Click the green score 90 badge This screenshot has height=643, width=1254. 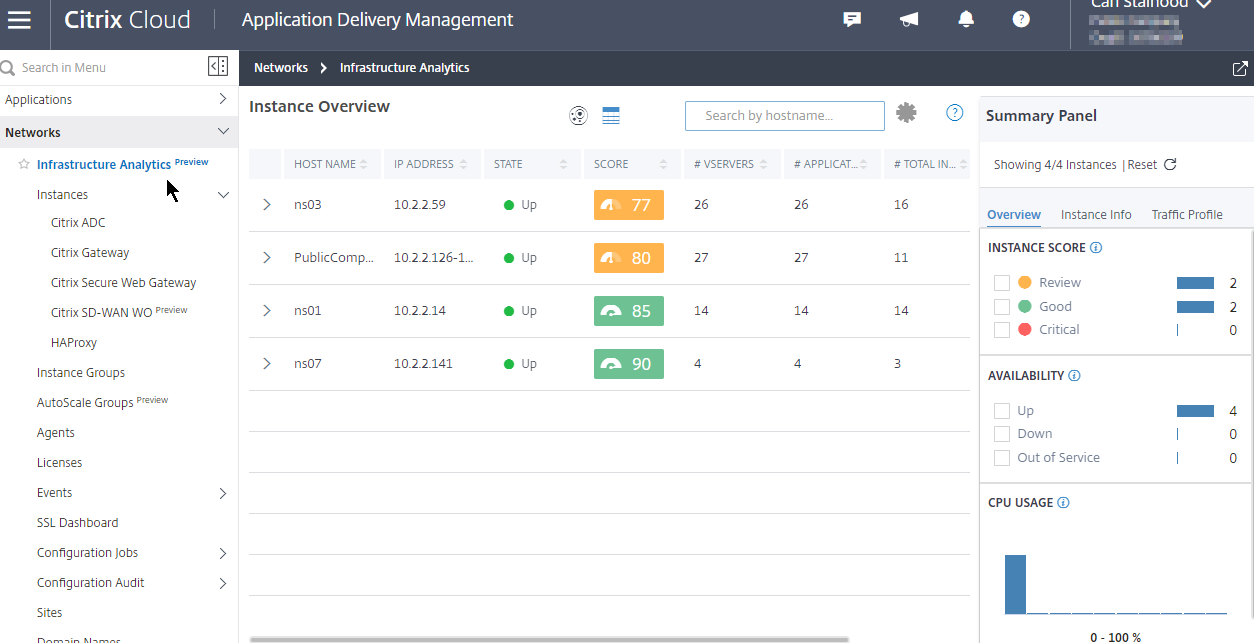[629, 364]
